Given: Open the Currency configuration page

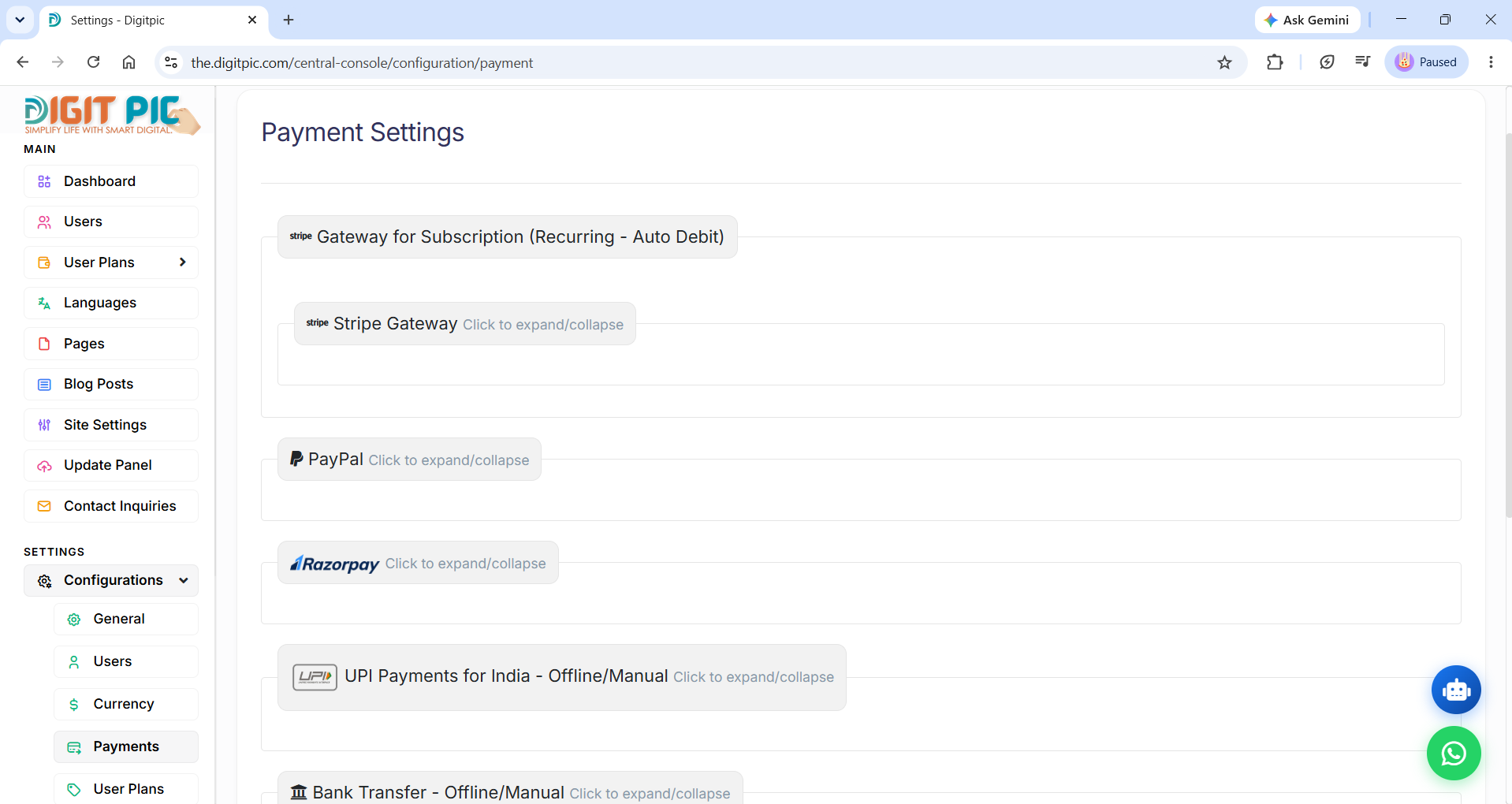Looking at the screenshot, I should 126,704.
